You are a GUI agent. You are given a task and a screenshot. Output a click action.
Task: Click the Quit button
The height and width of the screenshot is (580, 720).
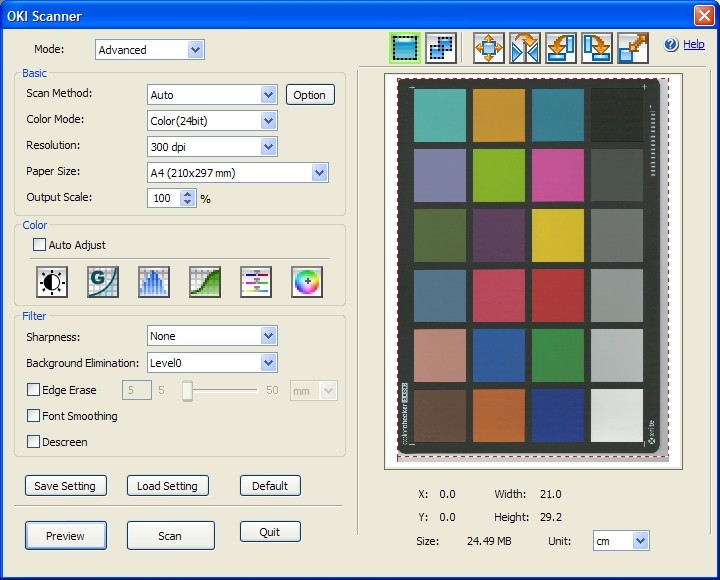pyautogui.click(x=270, y=532)
